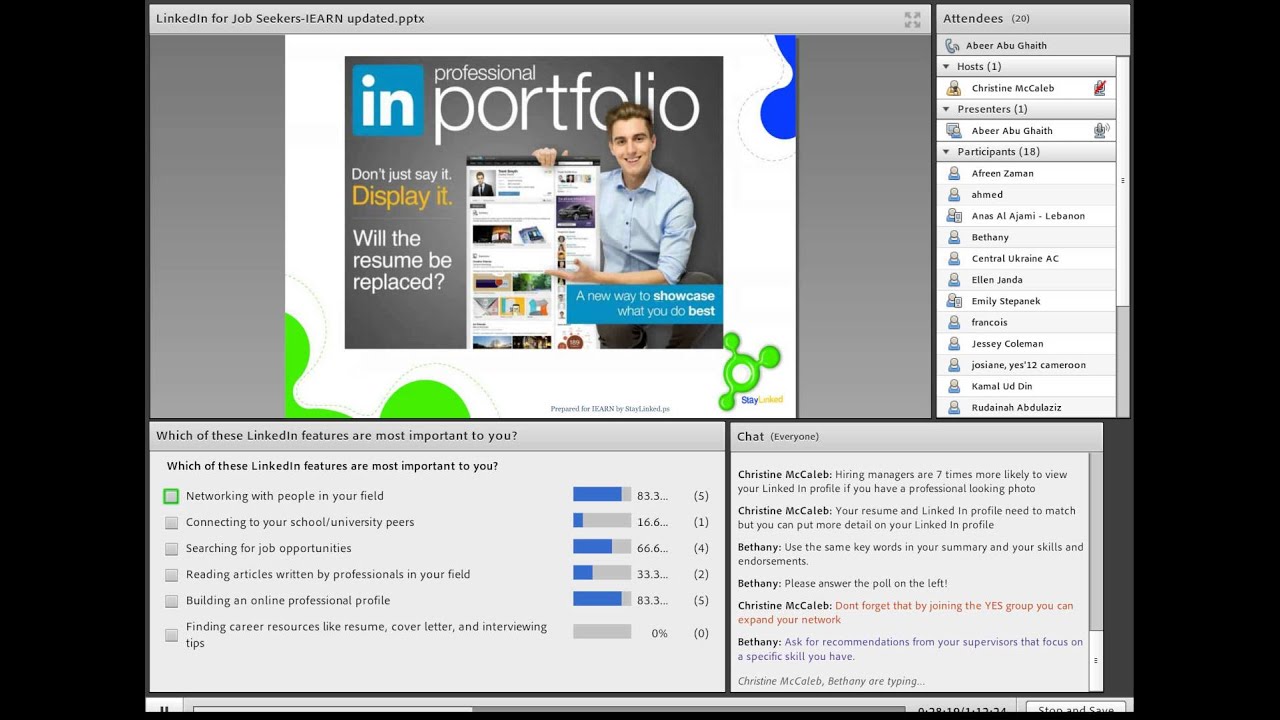Image resolution: width=1280 pixels, height=720 pixels.
Task: Click the '(1)' vote count for university peers
Action: click(x=701, y=522)
